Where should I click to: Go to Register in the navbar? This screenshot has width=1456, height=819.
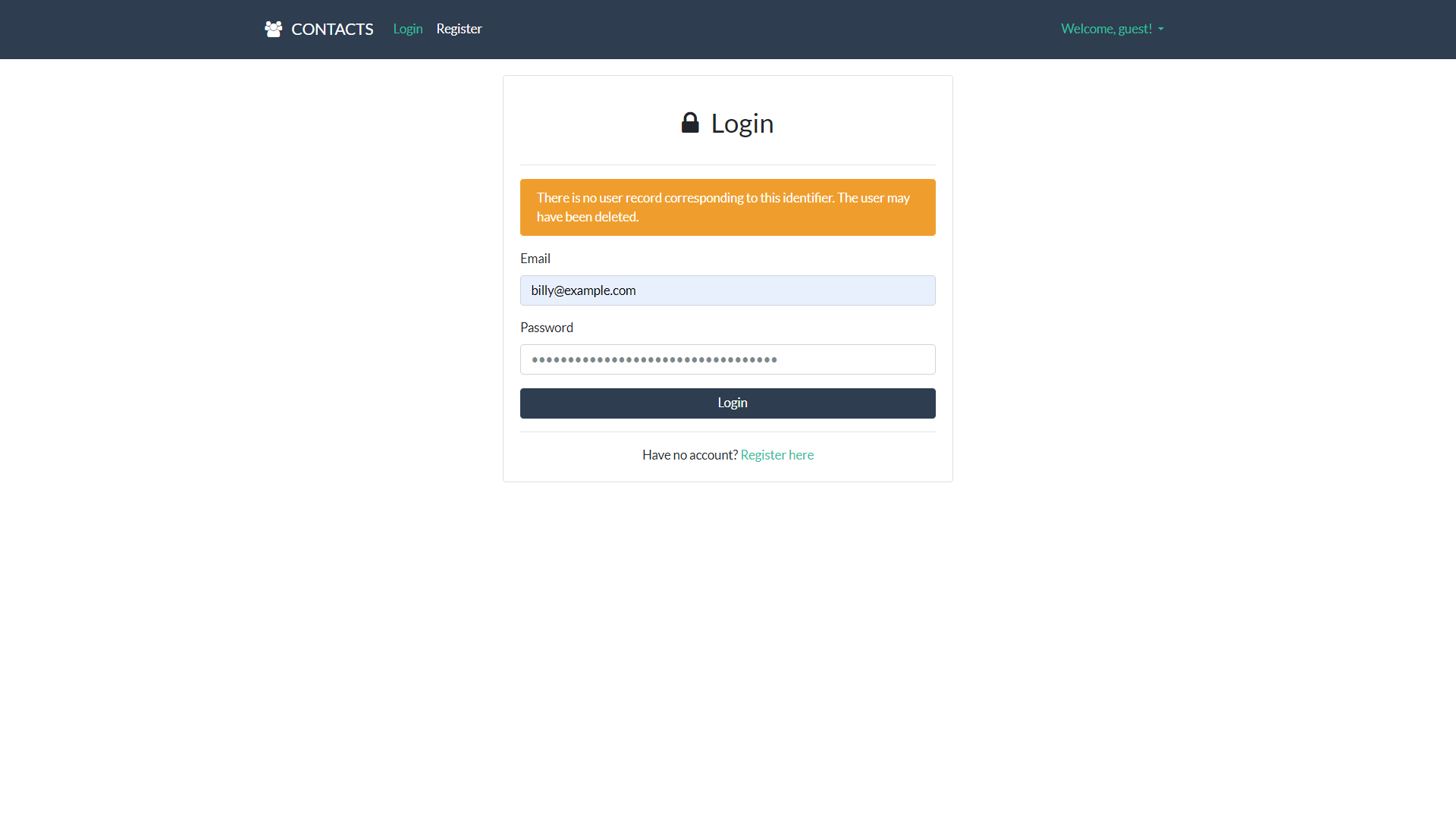(459, 29)
